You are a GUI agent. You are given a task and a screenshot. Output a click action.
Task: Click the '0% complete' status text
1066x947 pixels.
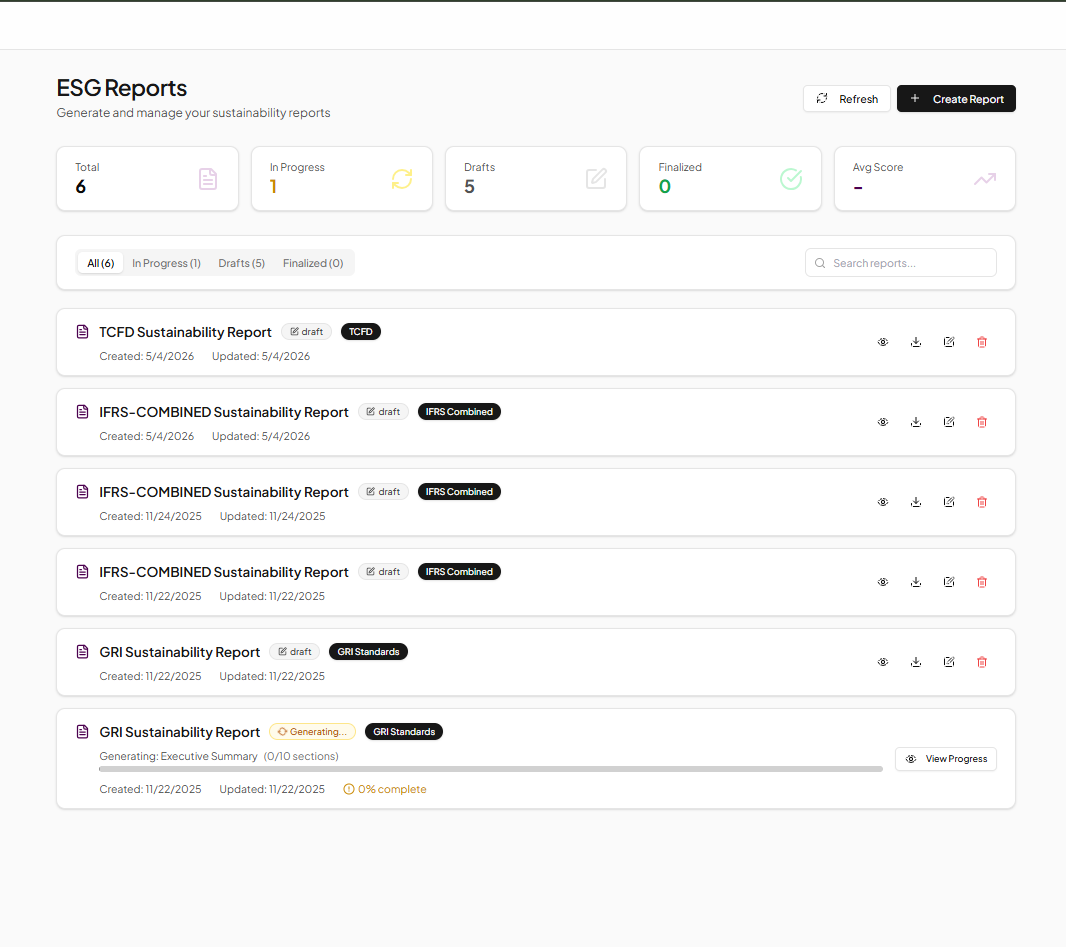tap(385, 789)
